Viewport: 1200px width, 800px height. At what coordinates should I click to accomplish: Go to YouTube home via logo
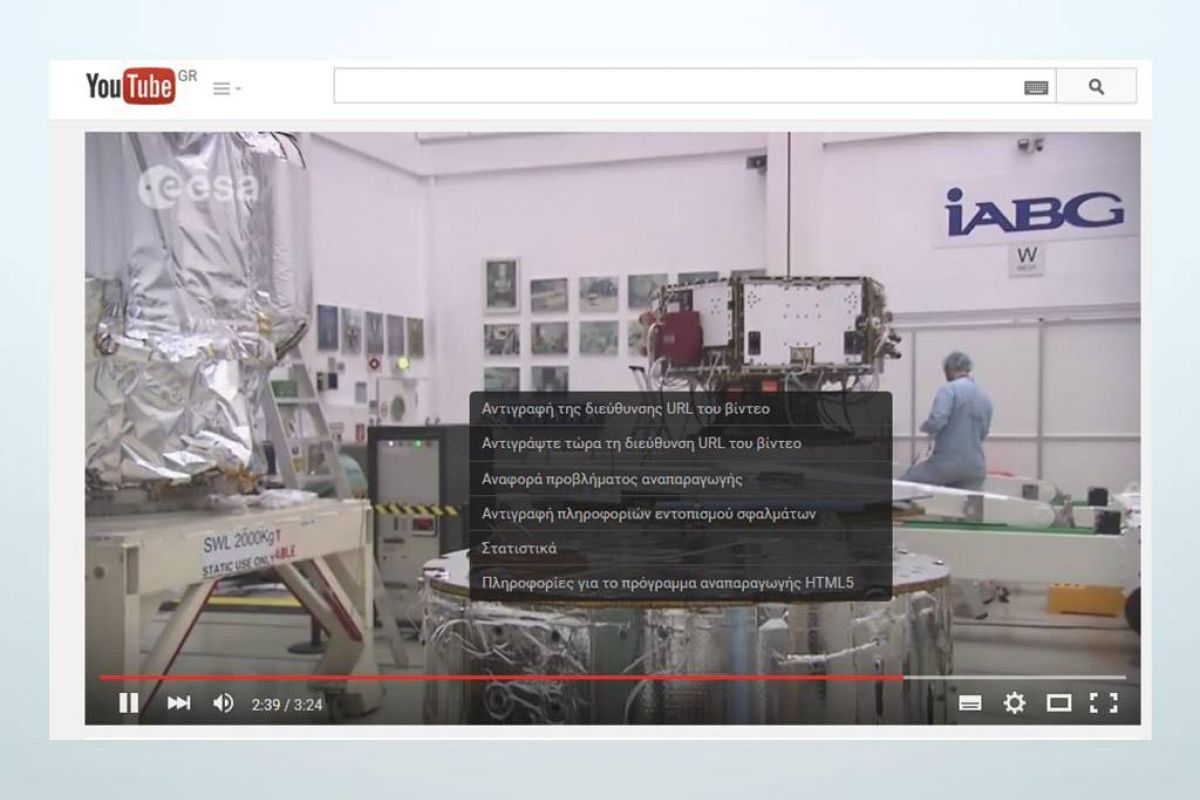click(130, 87)
